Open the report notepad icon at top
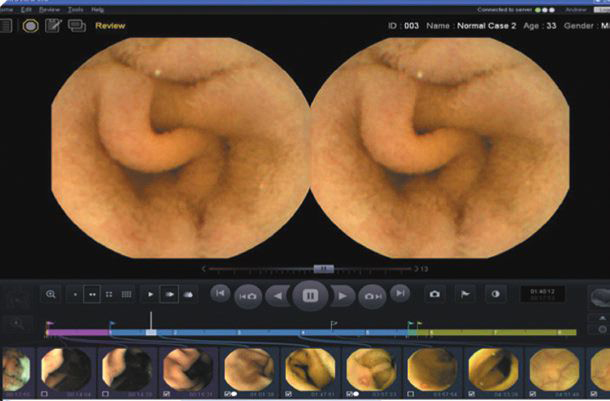This screenshot has height=401, width=610. [x=52, y=25]
